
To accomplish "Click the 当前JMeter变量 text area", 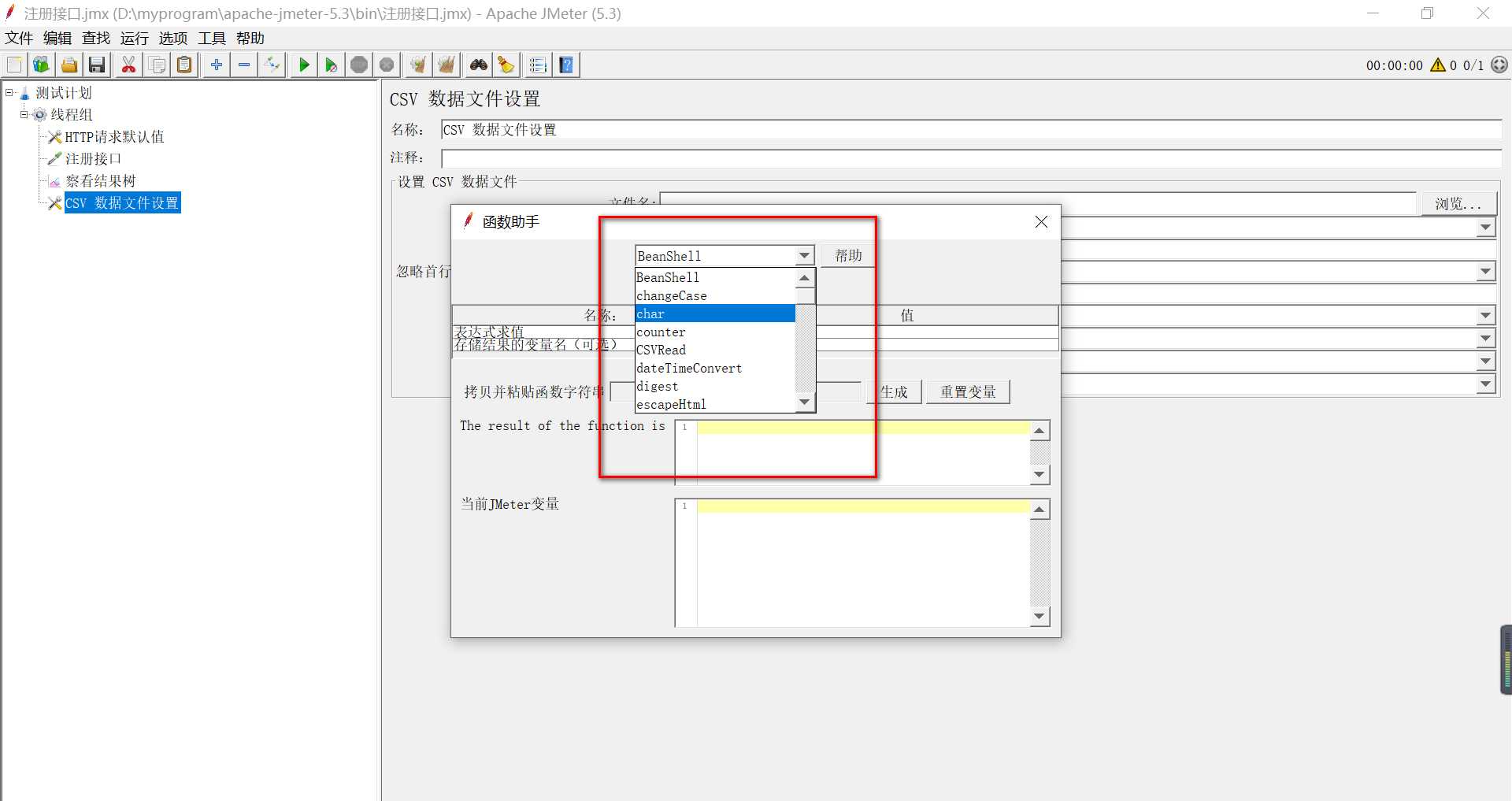I will [x=862, y=562].
